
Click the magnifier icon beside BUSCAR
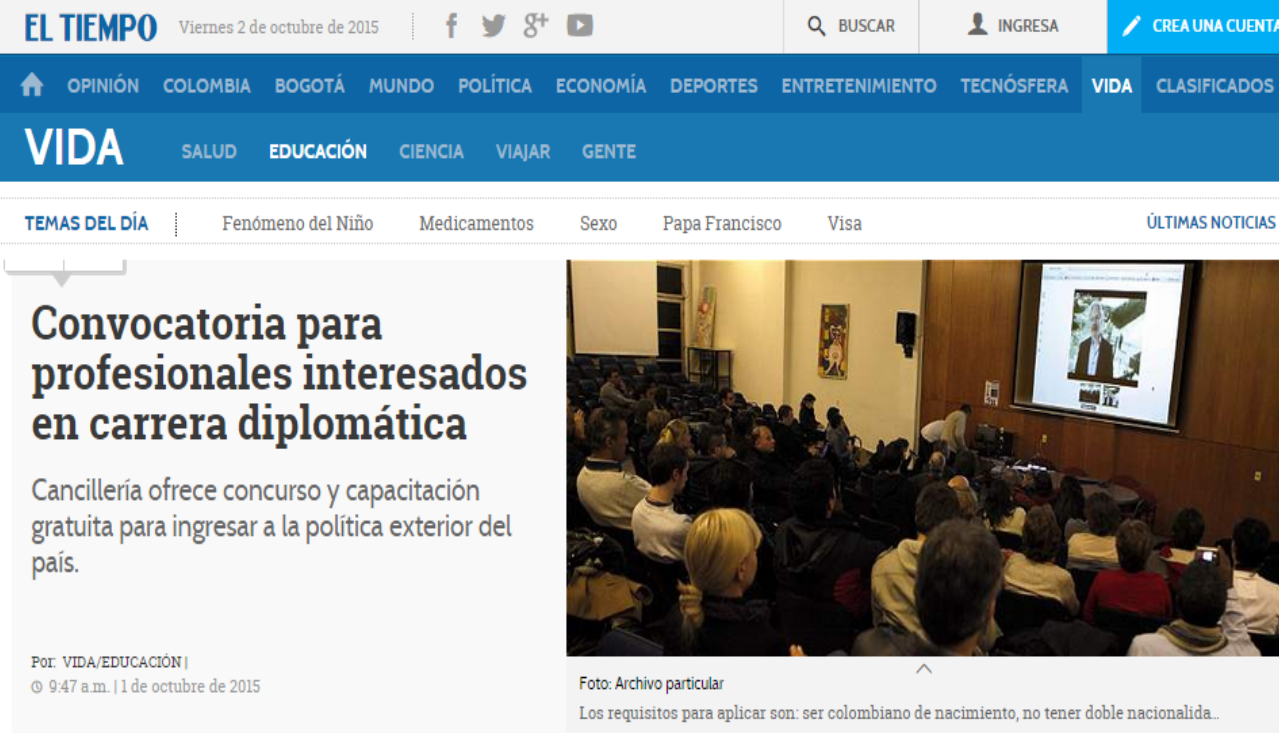point(817,27)
